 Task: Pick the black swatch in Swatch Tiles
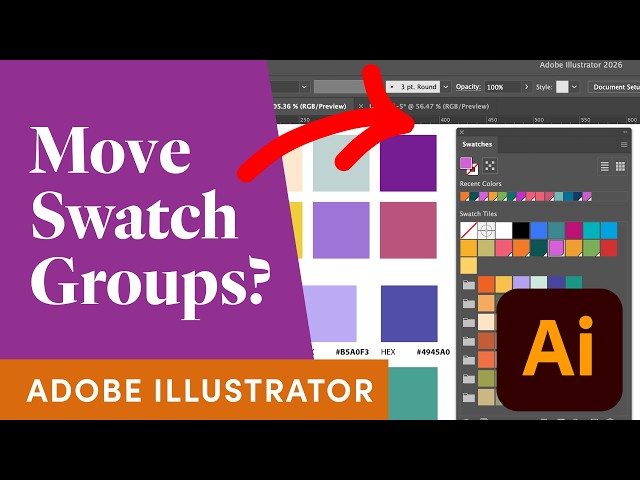521,231
